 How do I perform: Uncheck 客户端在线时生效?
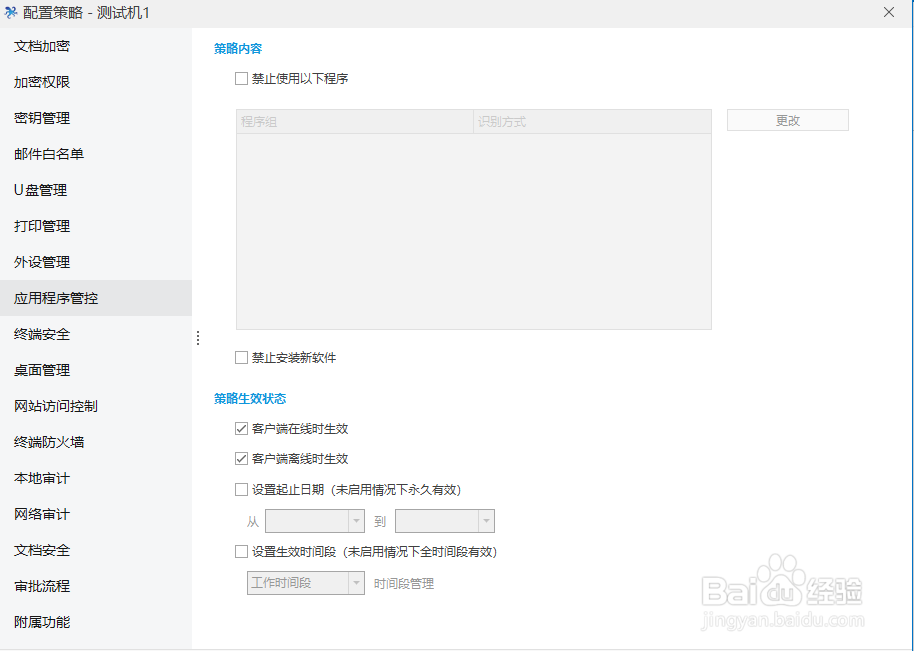[x=240, y=427]
